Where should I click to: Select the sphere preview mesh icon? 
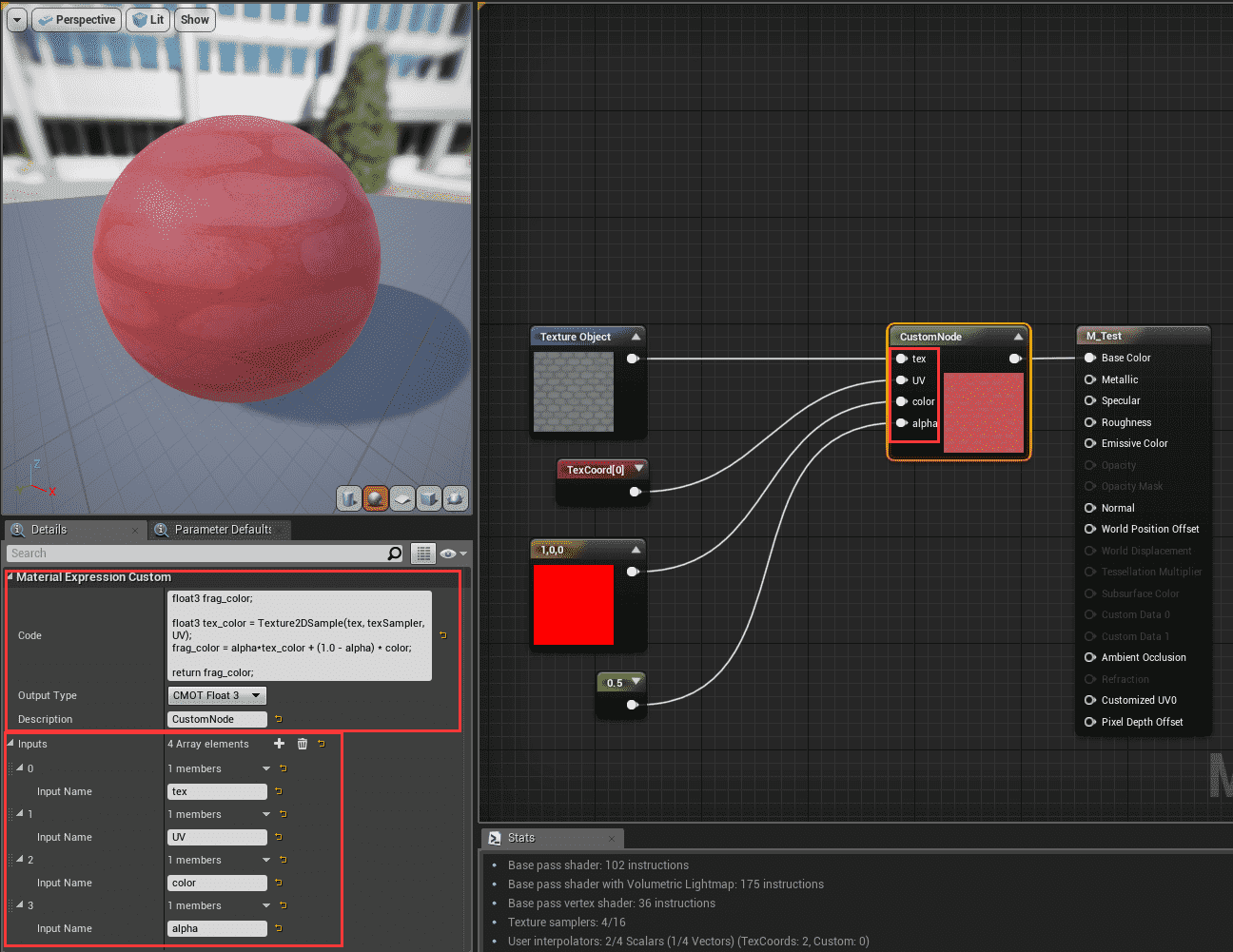click(x=376, y=497)
